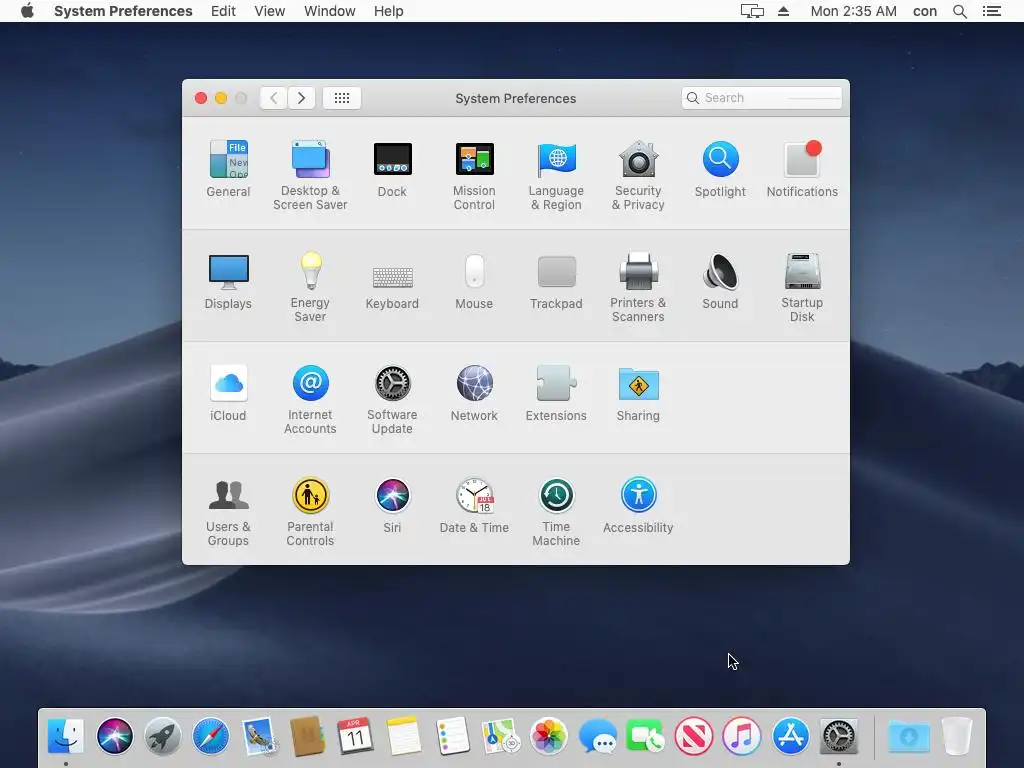Open Mouse preferences pane
The width and height of the screenshot is (1024, 768).
point(474,281)
